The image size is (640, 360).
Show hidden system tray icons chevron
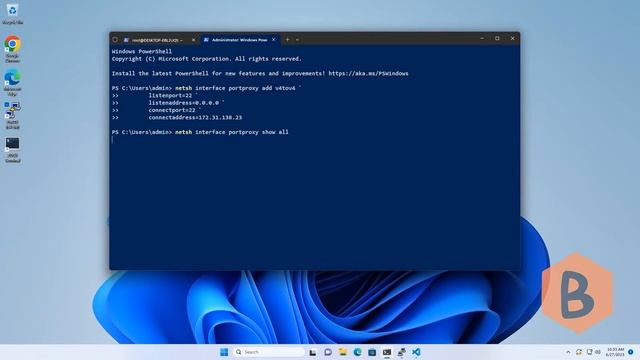(x=568, y=352)
